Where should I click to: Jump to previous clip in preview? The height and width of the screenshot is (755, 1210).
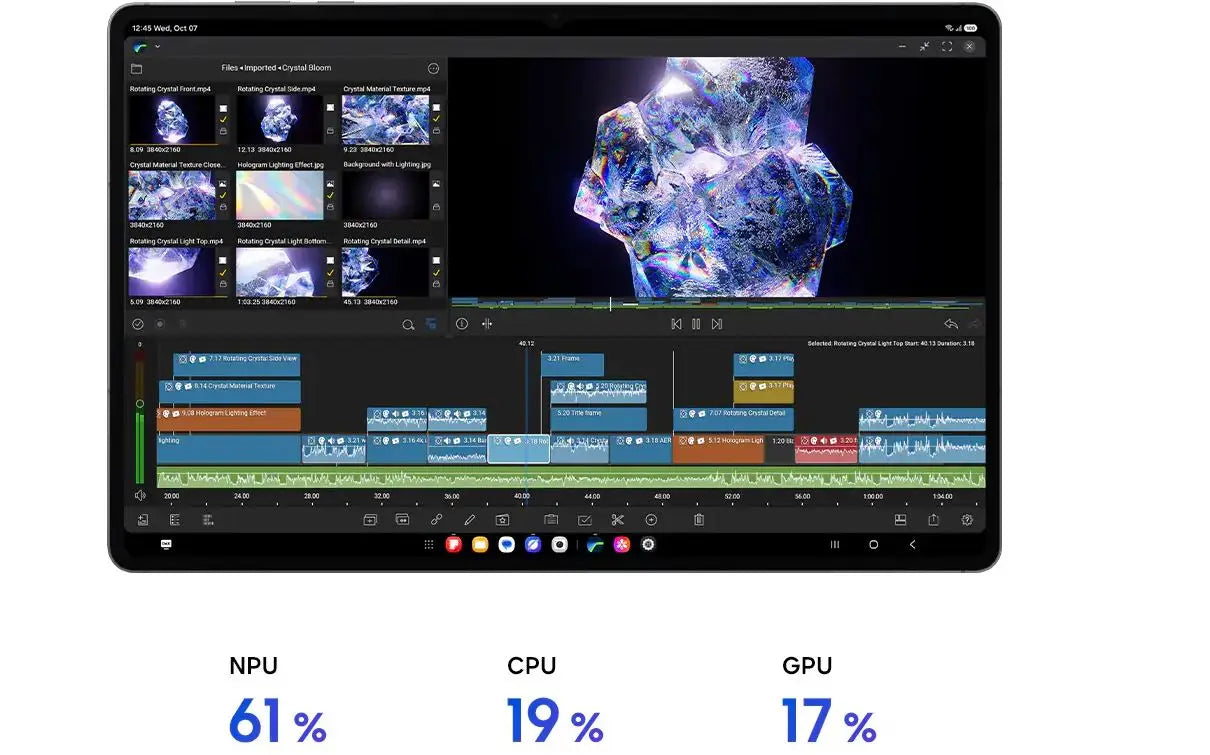pyautogui.click(x=676, y=324)
